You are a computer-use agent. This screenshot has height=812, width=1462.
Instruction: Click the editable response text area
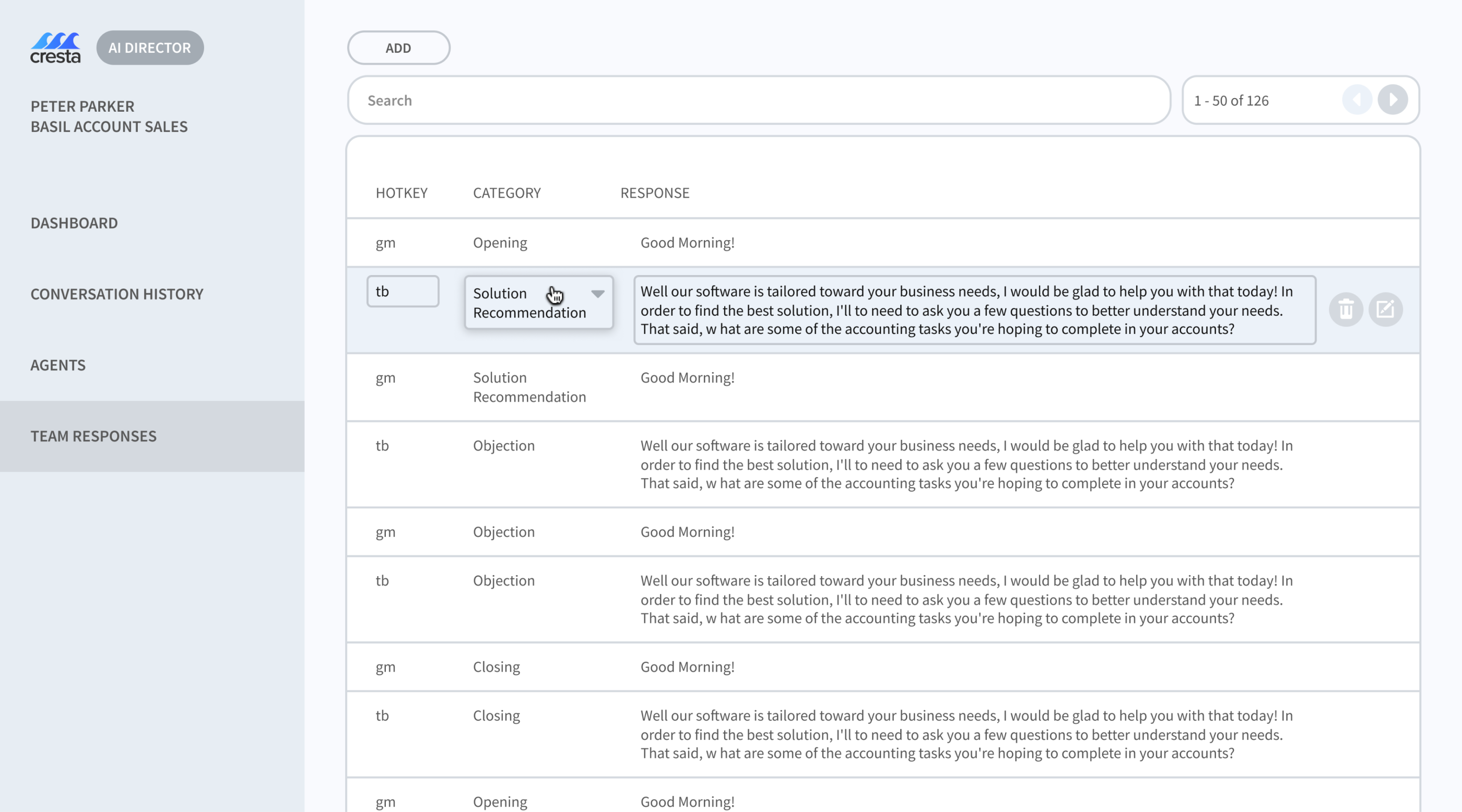point(974,310)
